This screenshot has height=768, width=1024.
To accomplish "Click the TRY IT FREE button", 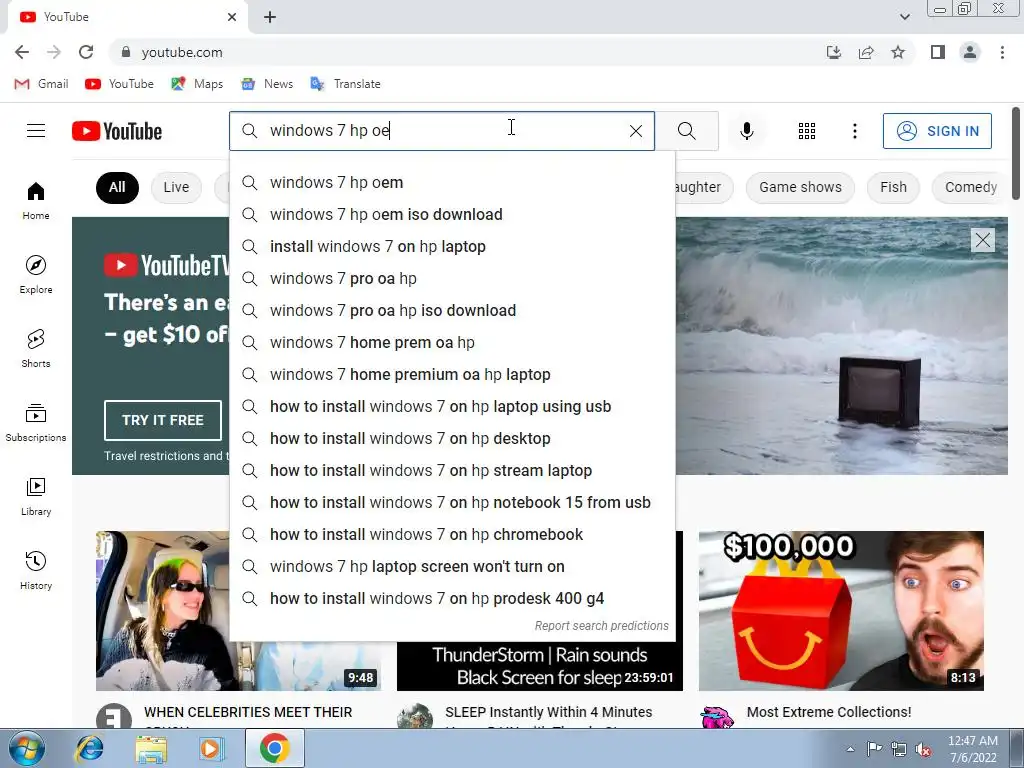I will click(x=163, y=420).
